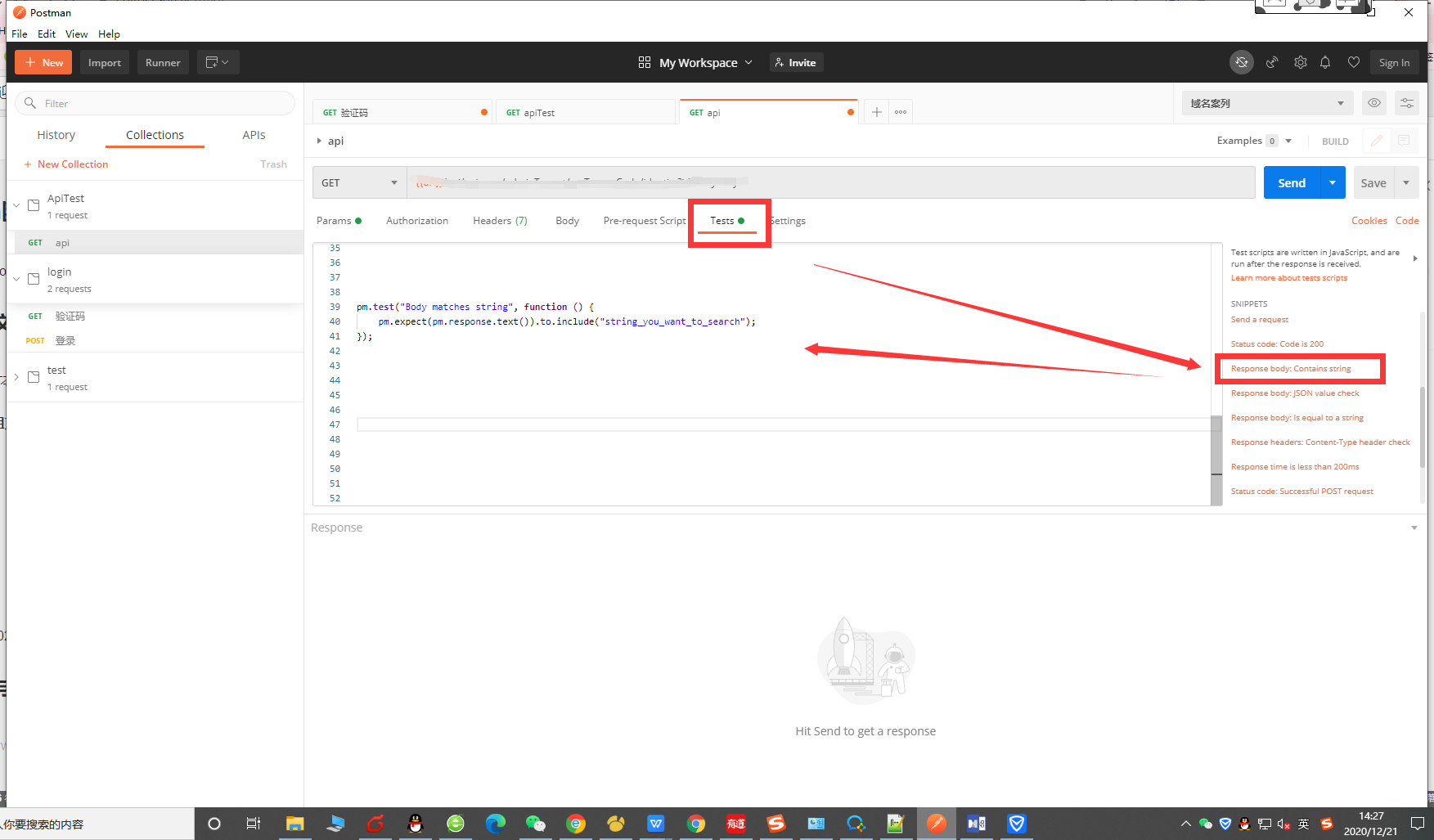
Task: Open the capture requests satellite icon
Action: pyautogui.click(x=1272, y=62)
